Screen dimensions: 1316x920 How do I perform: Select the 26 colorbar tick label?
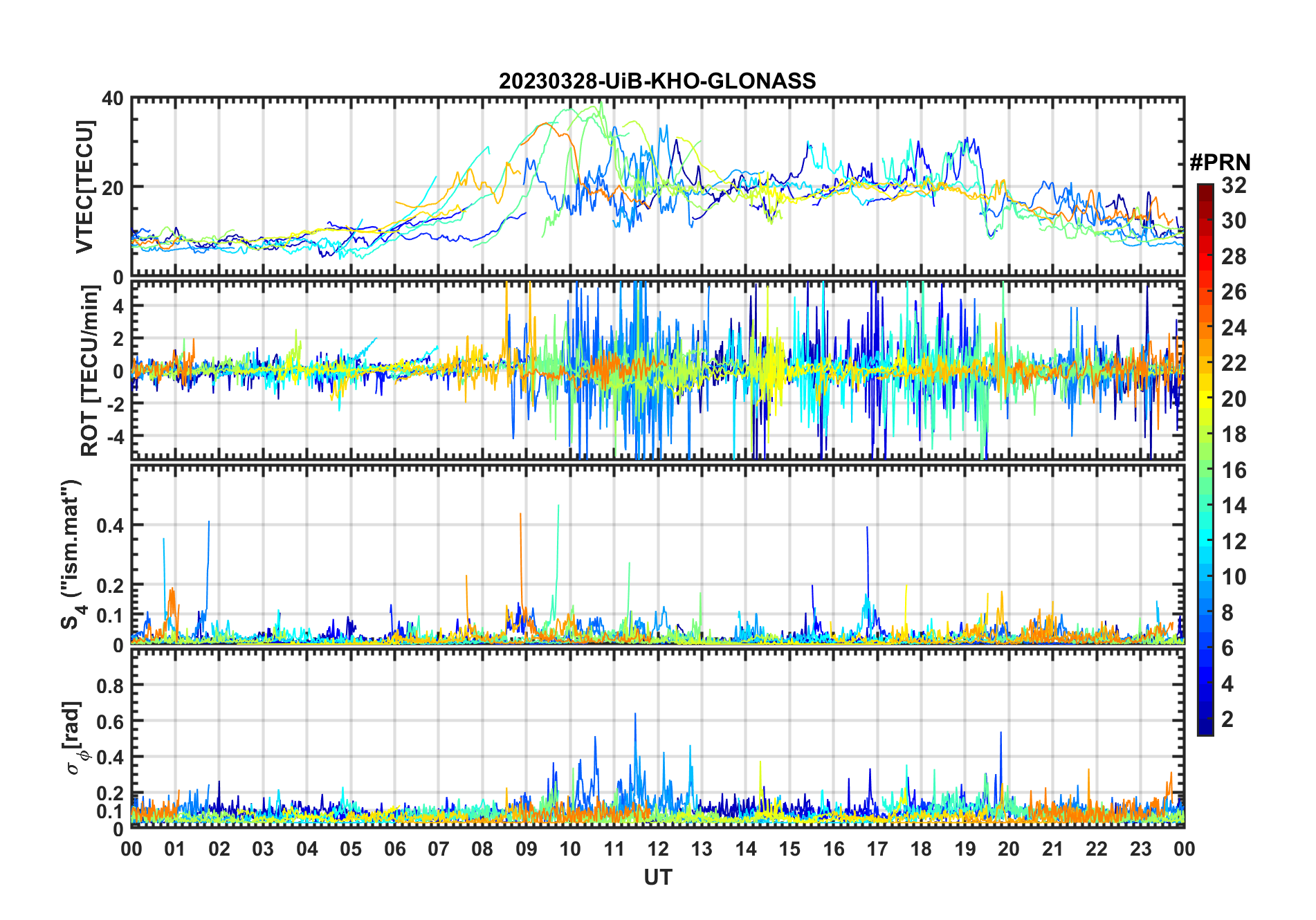1234,292
